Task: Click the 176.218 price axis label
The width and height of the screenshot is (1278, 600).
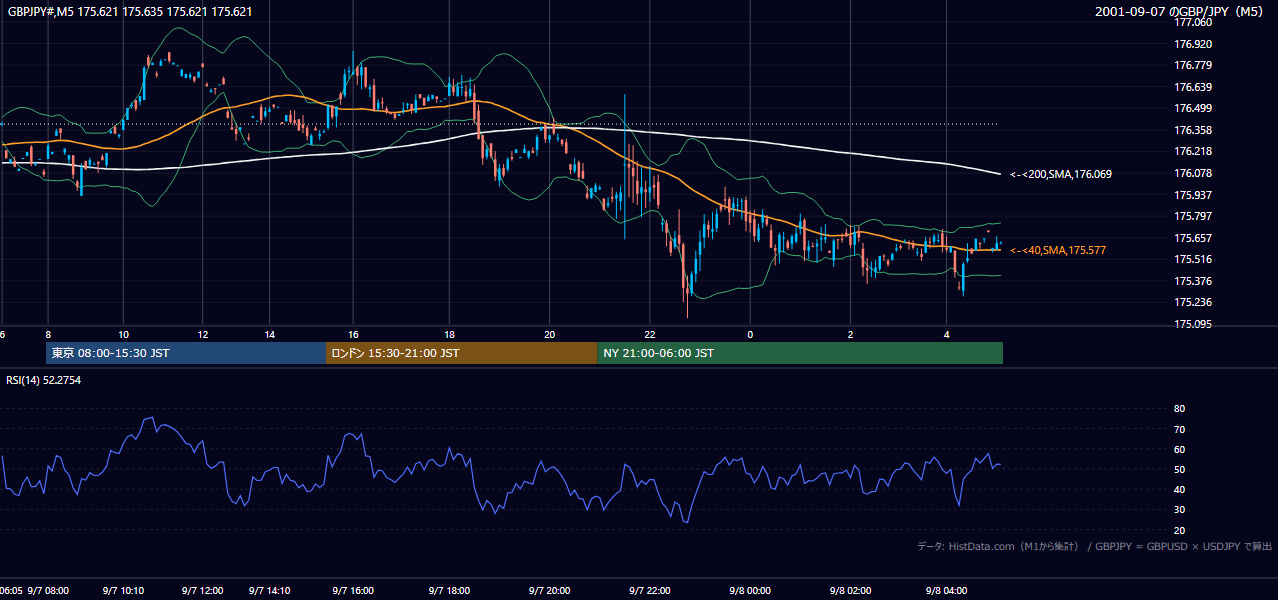Action: tap(1193, 151)
